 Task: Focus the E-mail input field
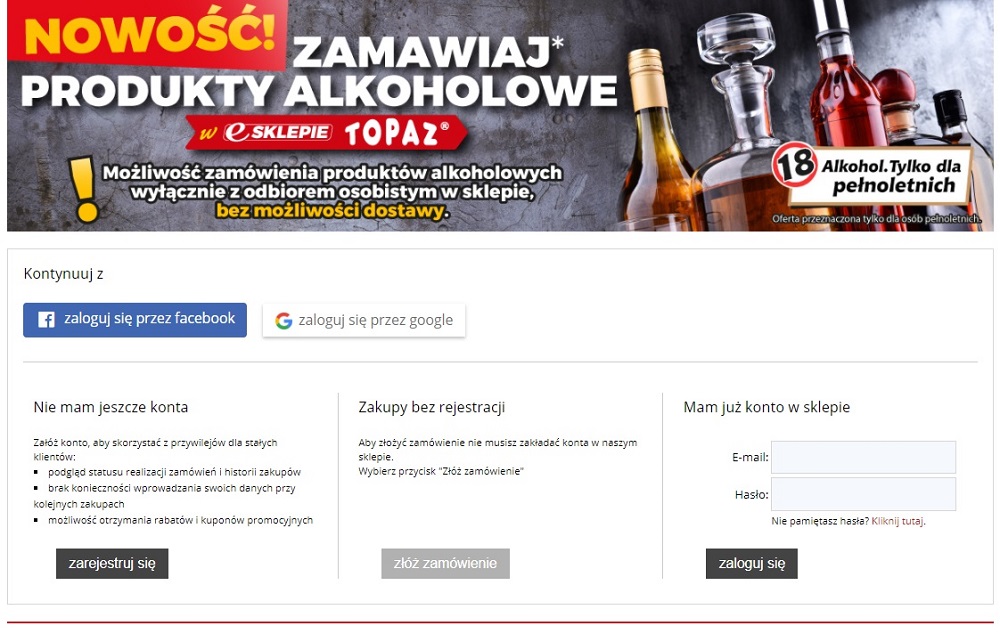tap(863, 457)
